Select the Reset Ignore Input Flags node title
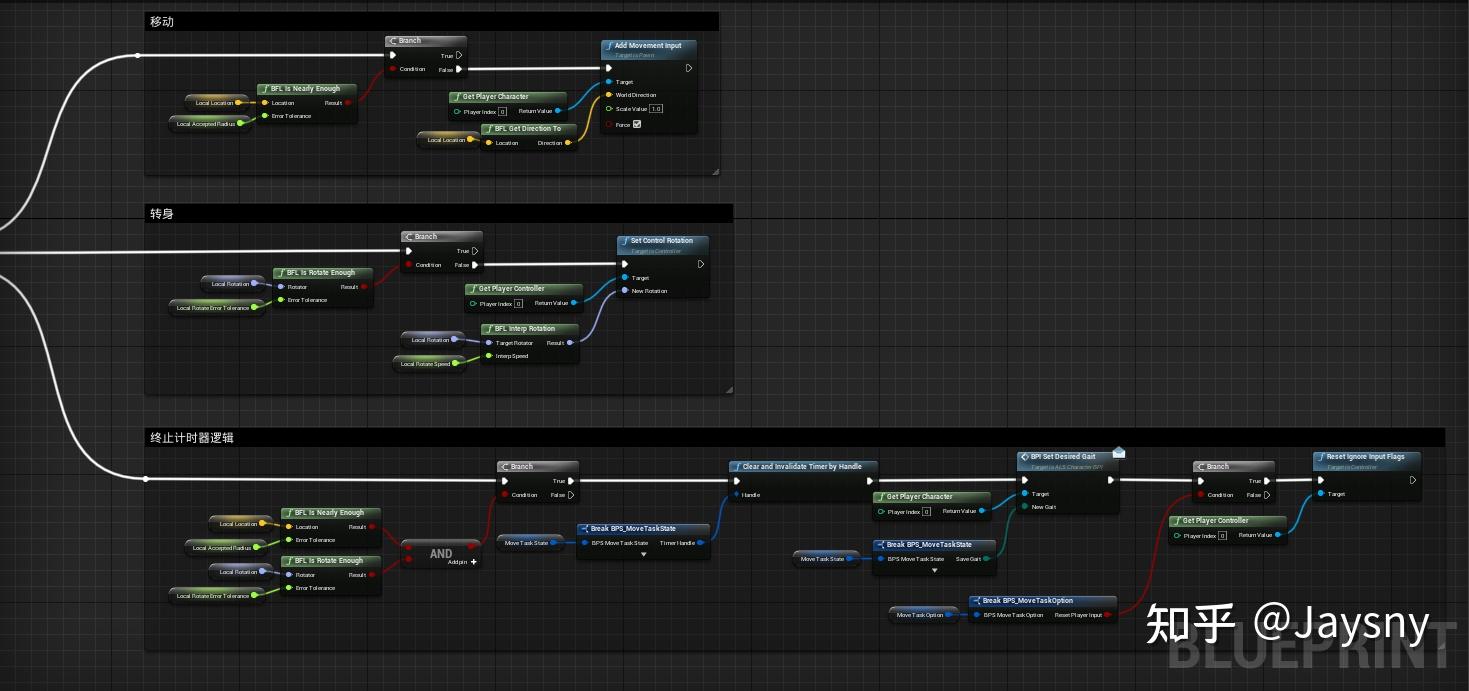 click(x=1365, y=457)
